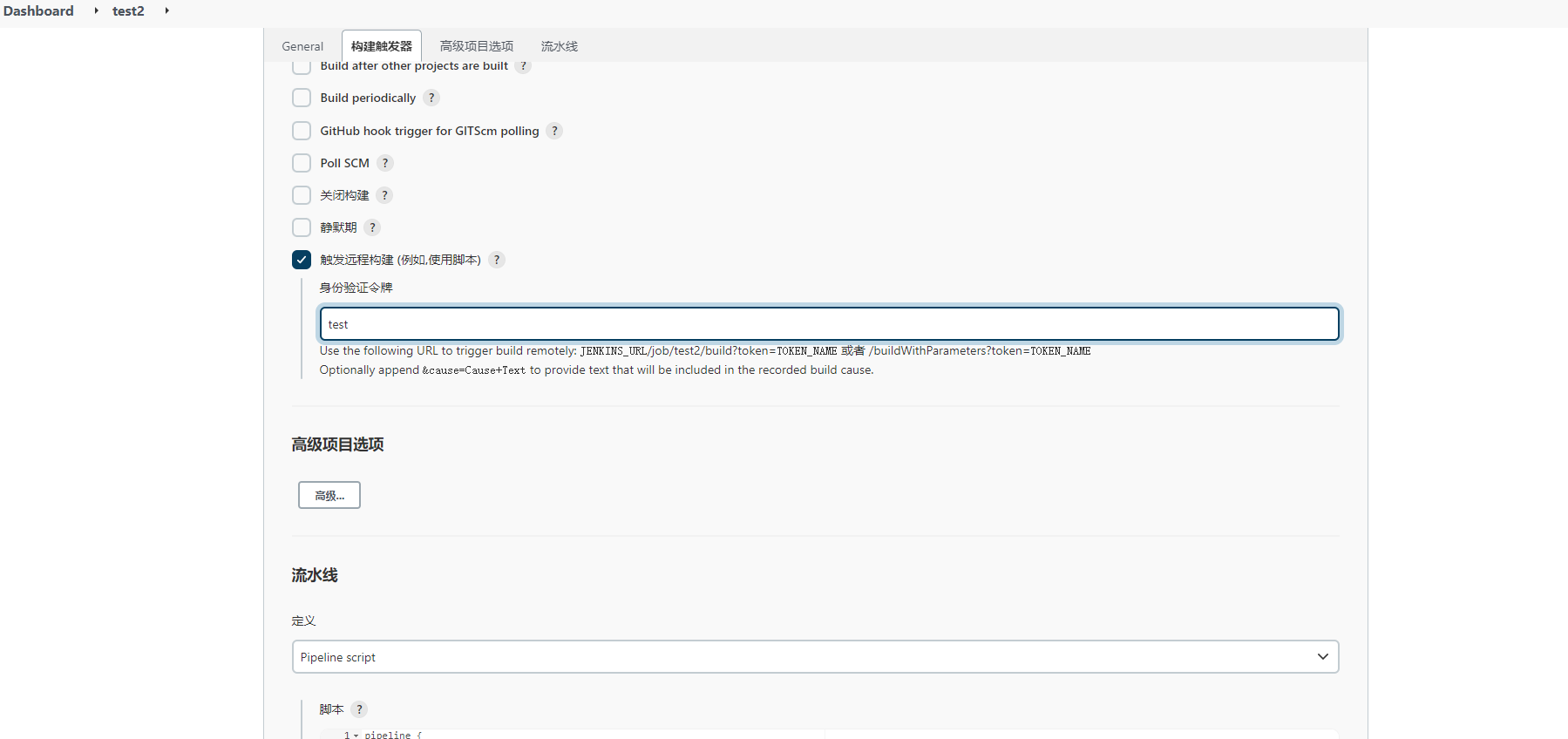The height and width of the screenshot is (739, 1568).
Task: Click help icon beside Build periodically
Action: coord(431,98)
